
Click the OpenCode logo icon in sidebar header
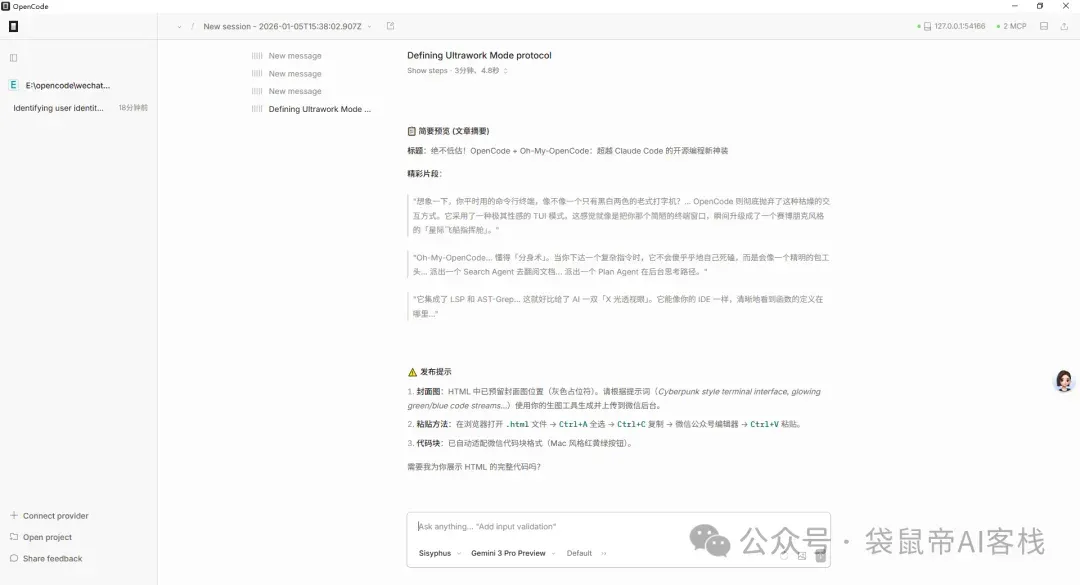[13, 26]
